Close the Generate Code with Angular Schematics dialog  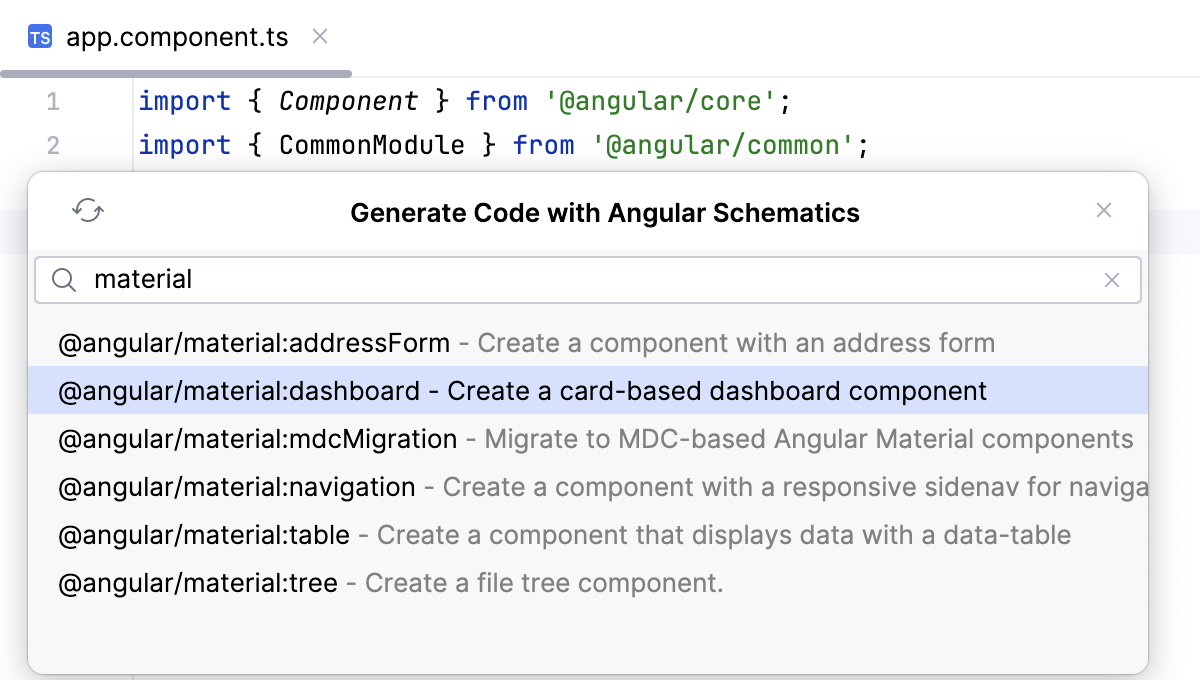click(x=1104, y=210)
